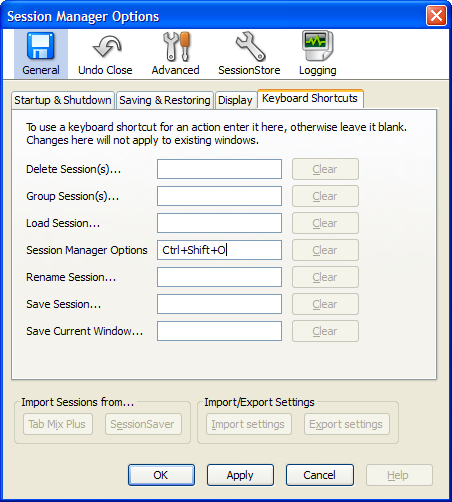Click the Load Session shortcut field
452x502 pixels.
pos(219,223)
